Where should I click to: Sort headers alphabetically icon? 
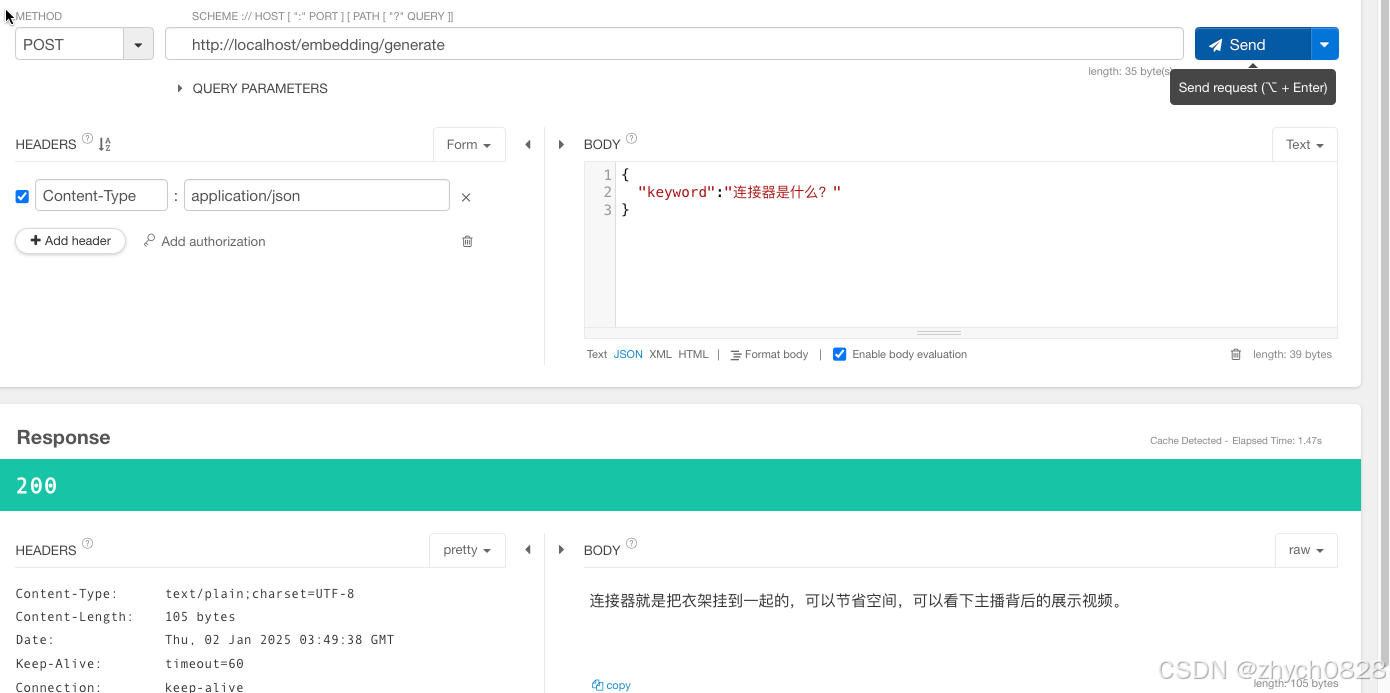tap(104, 145)
